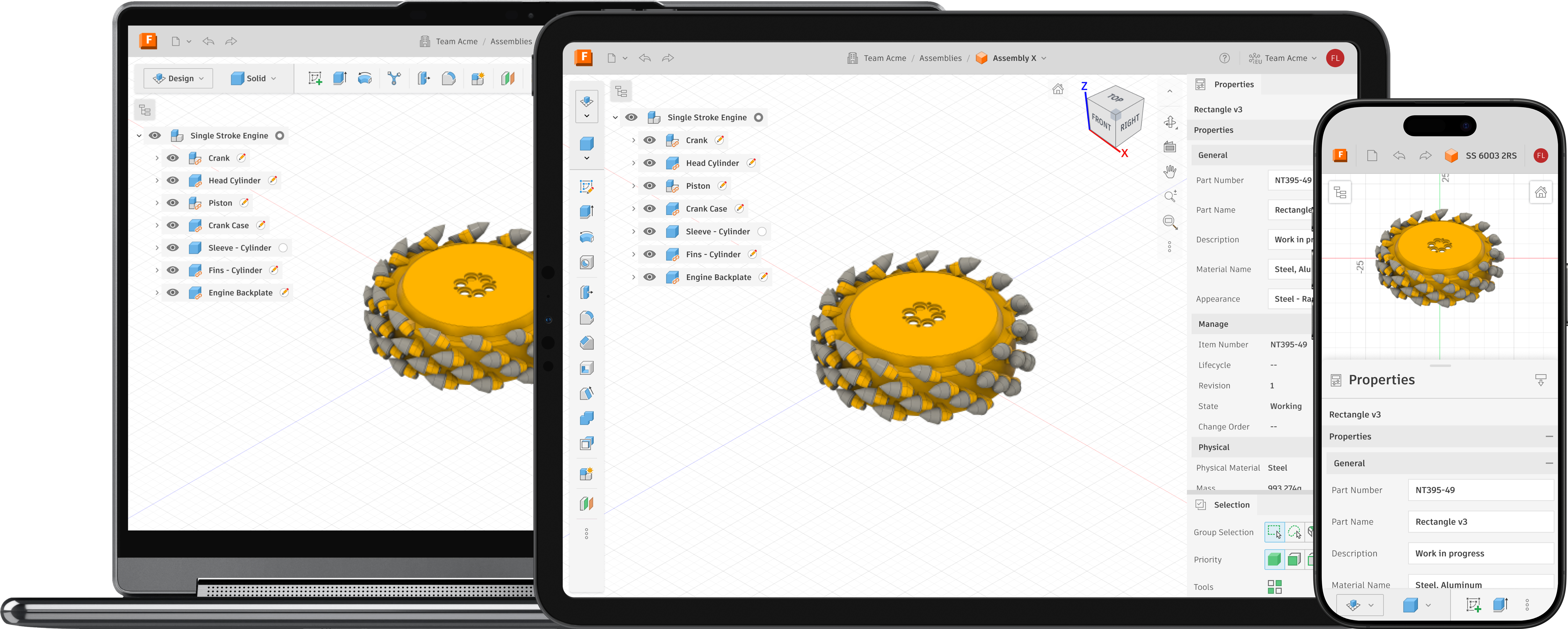
Task: Collapse the General section on the phone
Action: (1549, 464)
